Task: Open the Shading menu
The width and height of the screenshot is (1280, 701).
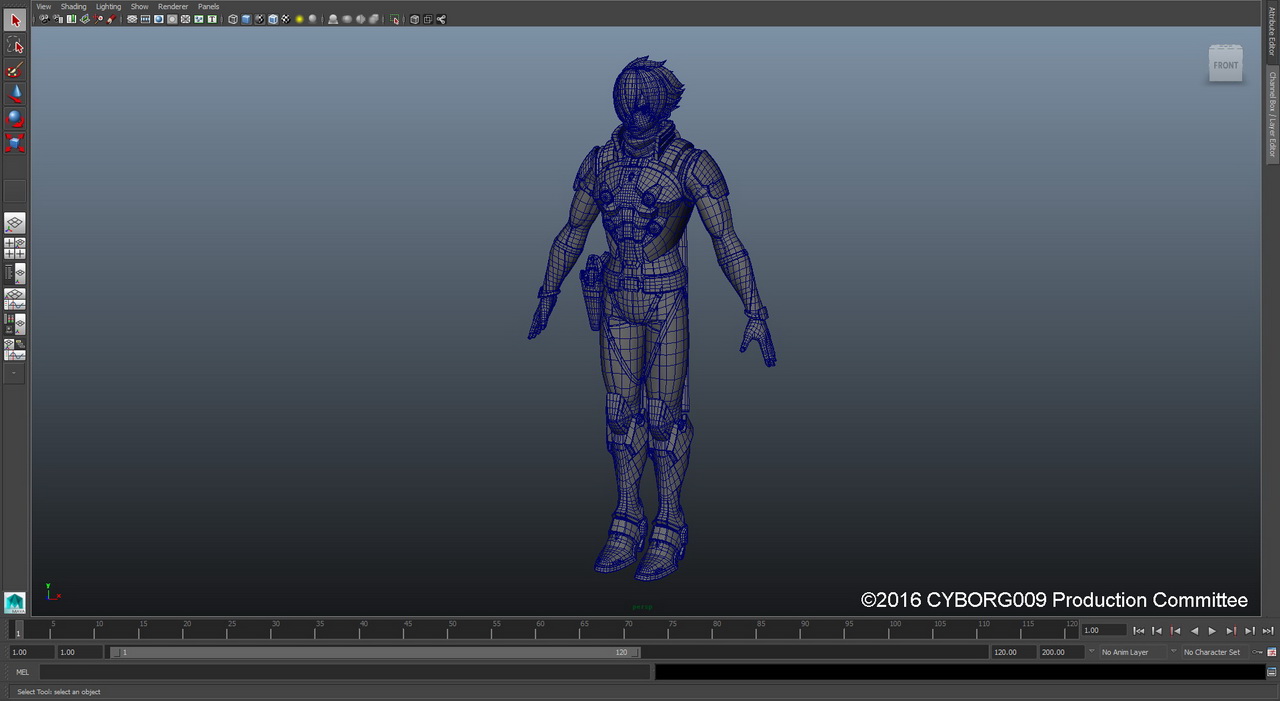Action: tap(74, 6)
